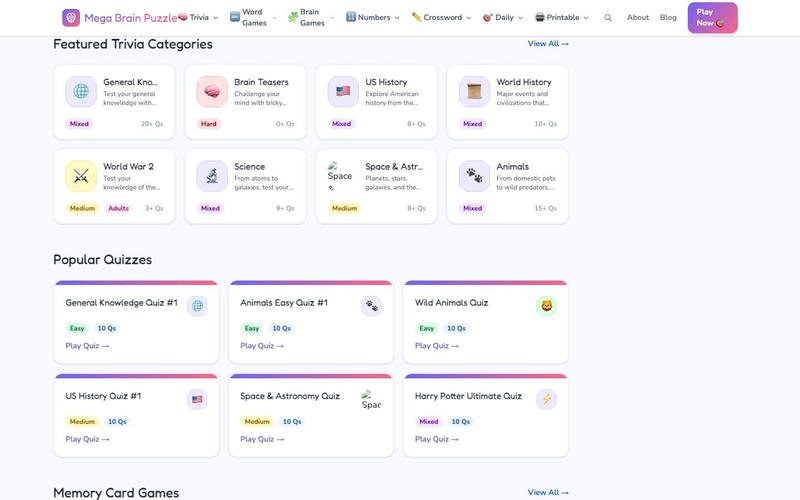The width and height of the screenshot is (800, 500).
Task: Click the dart target icon beside Daily
Action: pyautogui.click(x=488, y=17)
